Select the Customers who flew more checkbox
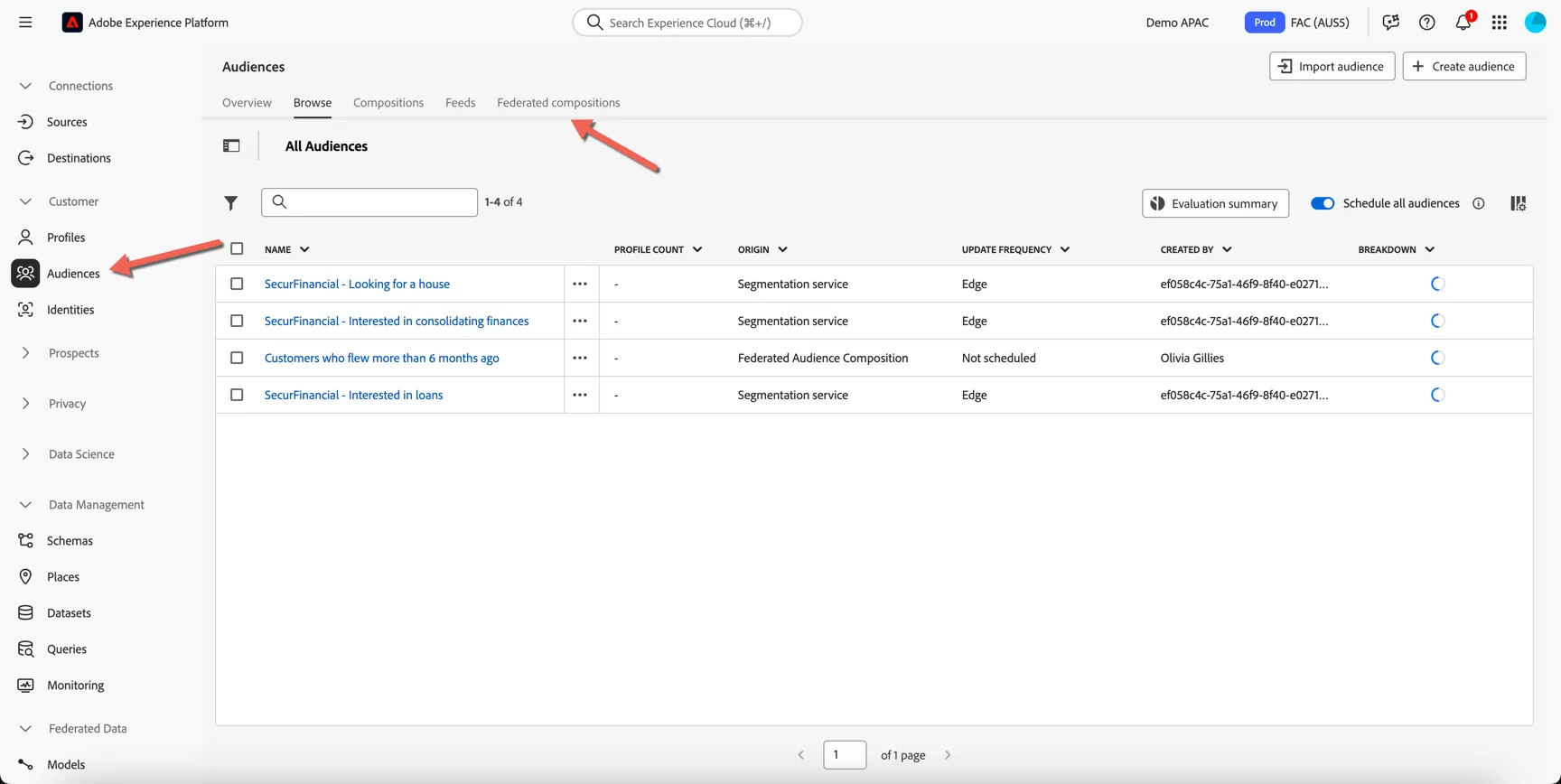Image resolution: width=1561 pixels, height=784 pixels. 237,358
